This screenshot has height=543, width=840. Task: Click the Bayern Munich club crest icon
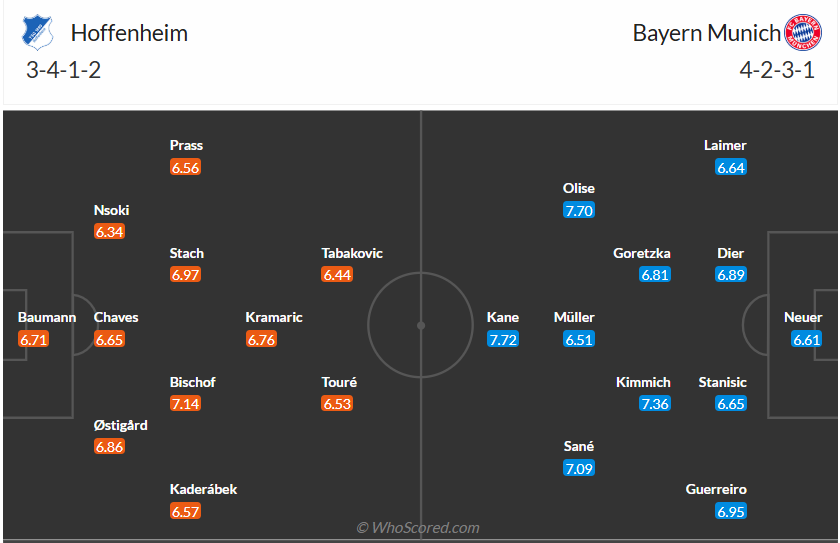tap(802, 33)
